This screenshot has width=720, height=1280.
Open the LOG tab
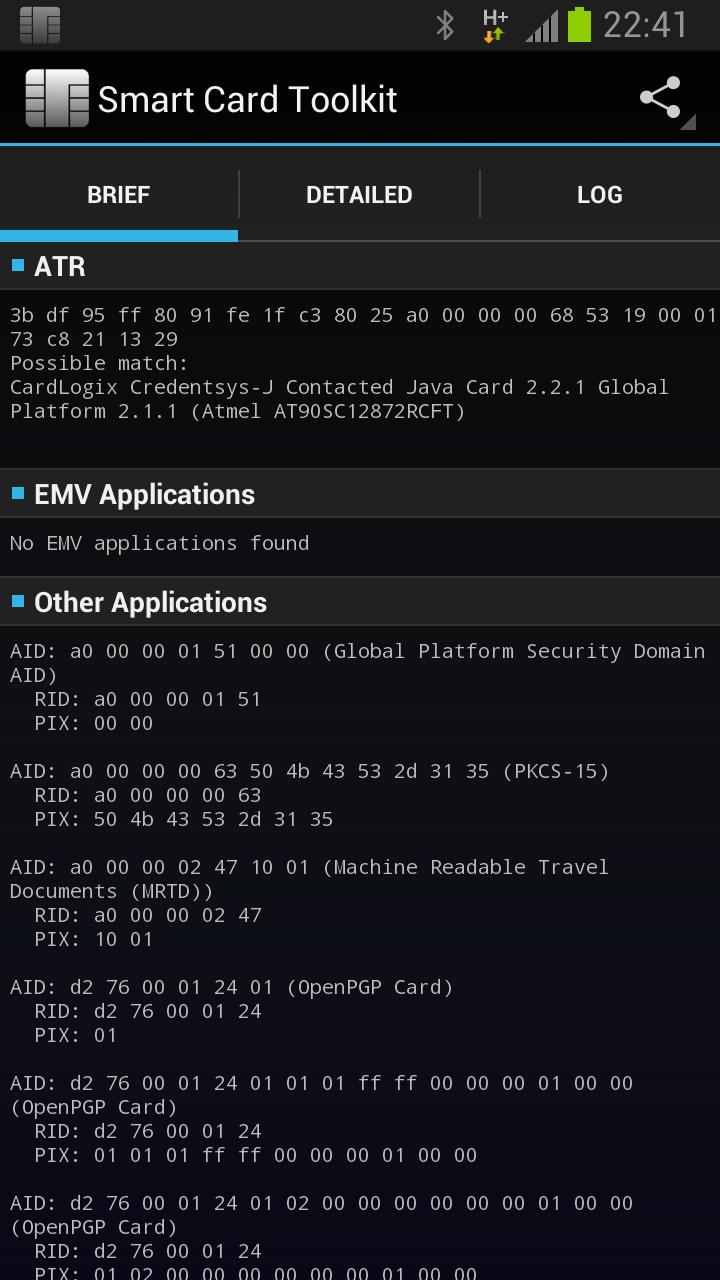tap(599, 194)
